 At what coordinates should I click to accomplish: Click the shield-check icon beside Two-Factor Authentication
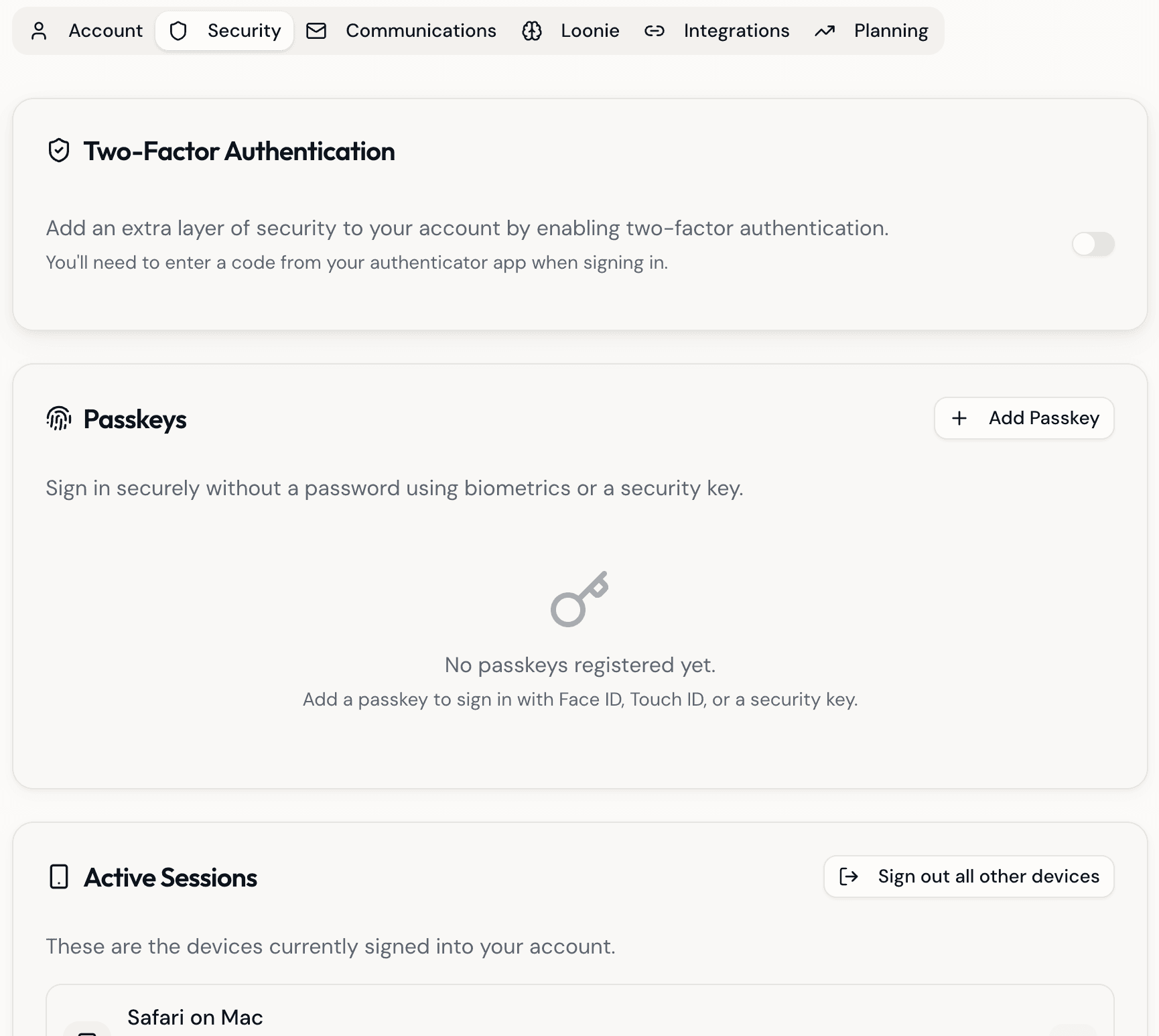60,150
